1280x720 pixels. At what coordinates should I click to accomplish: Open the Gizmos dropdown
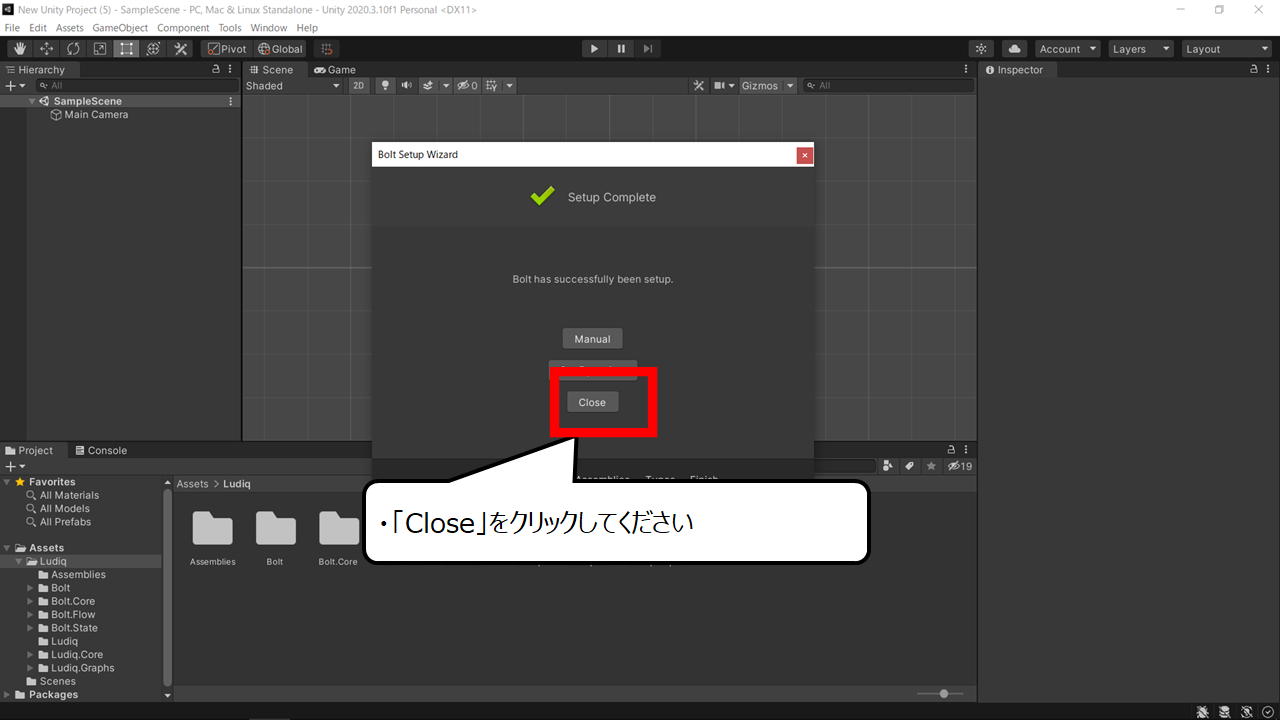tap(768, 86)
